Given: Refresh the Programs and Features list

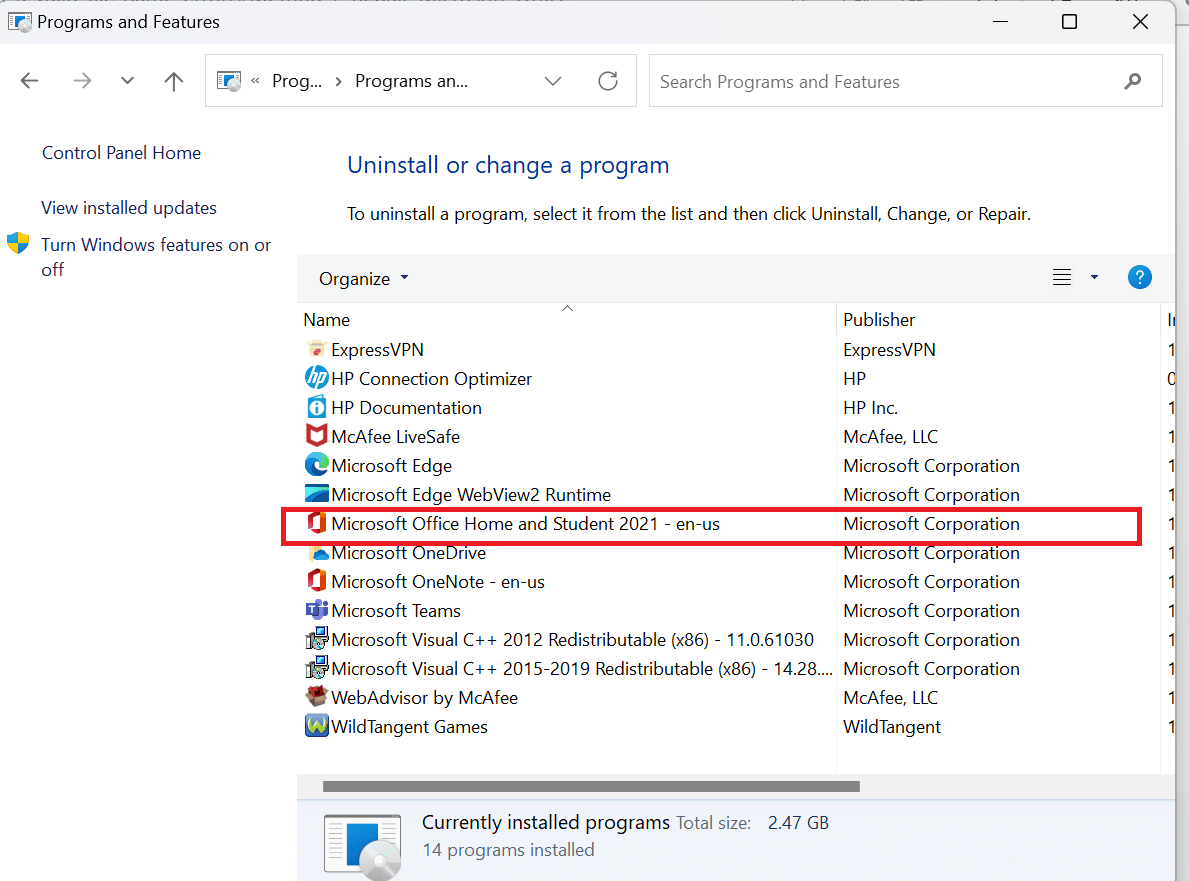Looking at the screenshot, I should (608, 81).
